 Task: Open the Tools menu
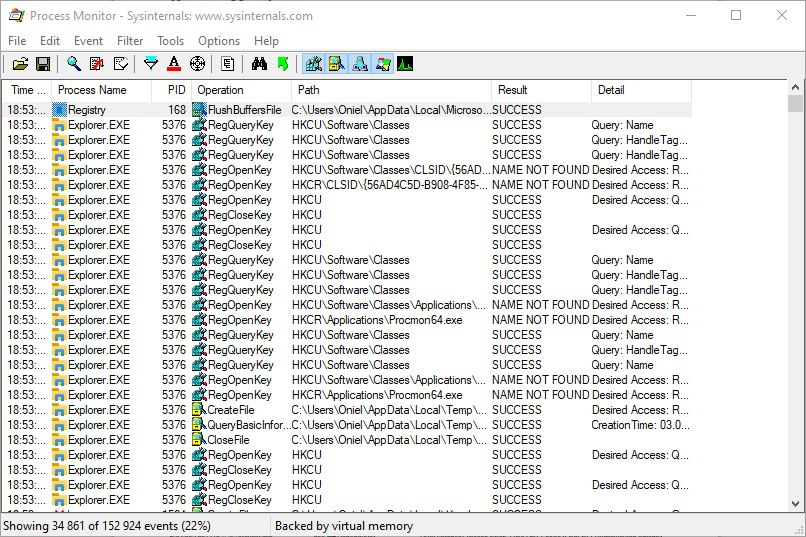click(x=171, y=41)
